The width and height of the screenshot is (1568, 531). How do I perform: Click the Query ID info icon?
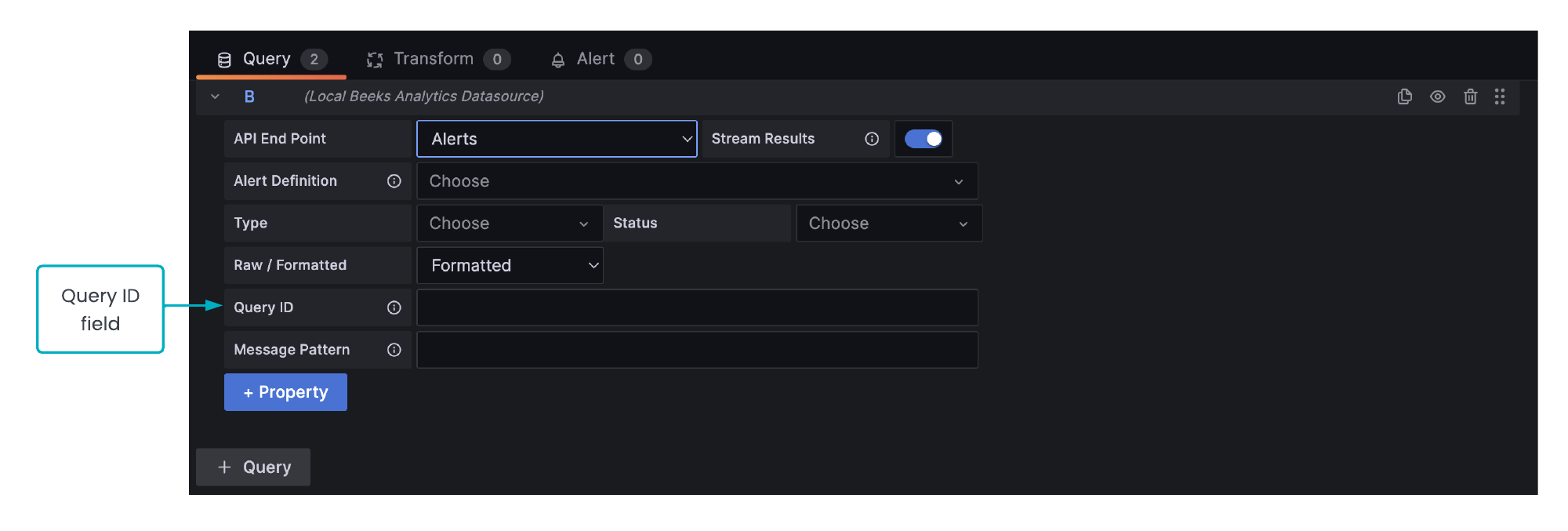pos(394,308)
